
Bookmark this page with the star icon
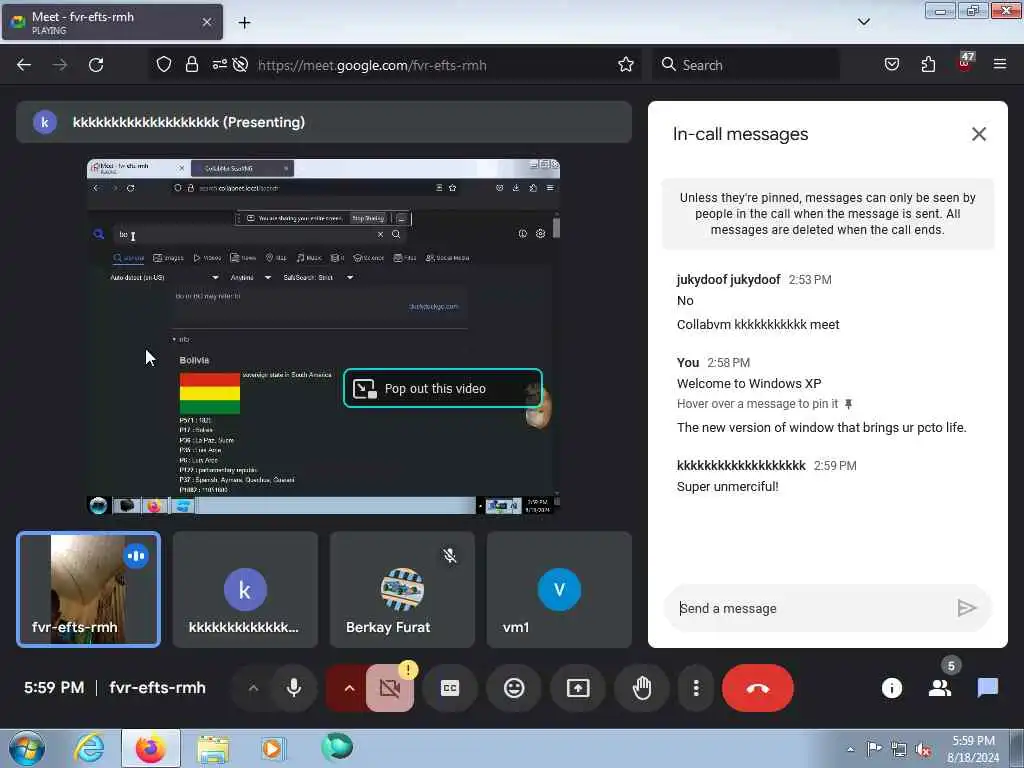(x=626, y=65)
